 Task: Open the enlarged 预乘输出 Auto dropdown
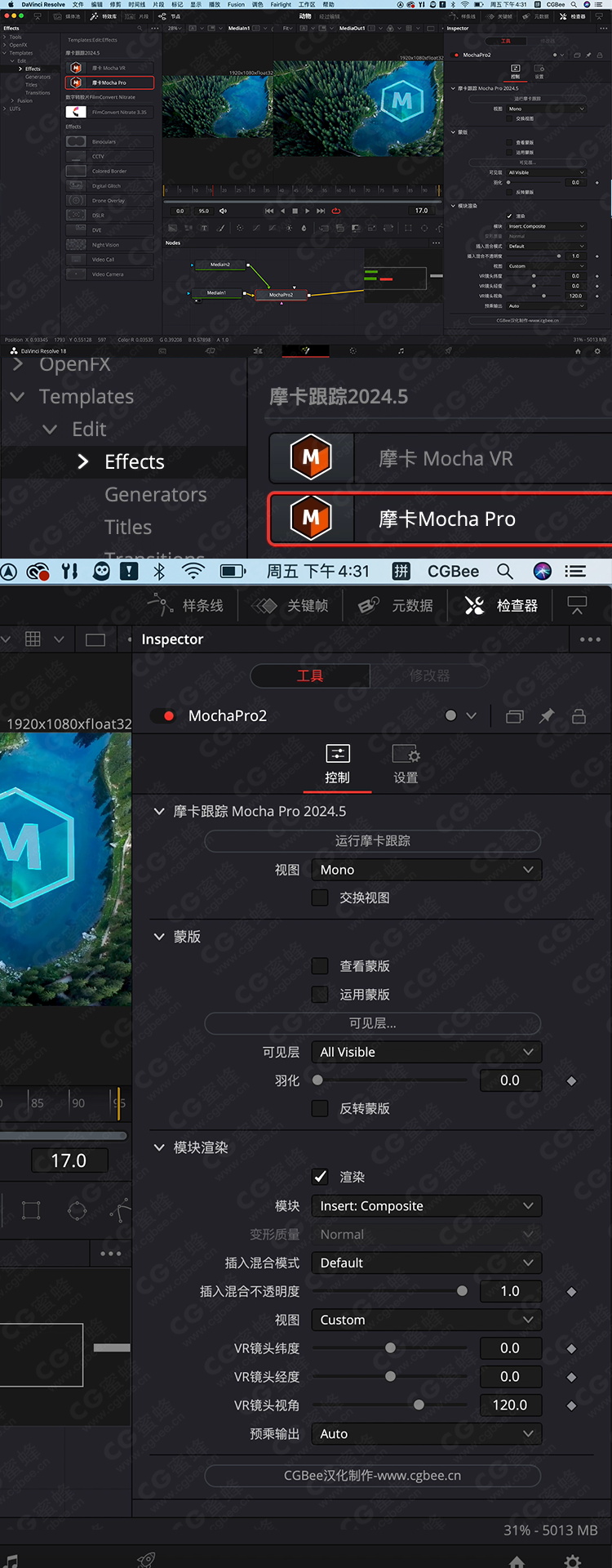pyautogui.click(x=427, y=1433)
